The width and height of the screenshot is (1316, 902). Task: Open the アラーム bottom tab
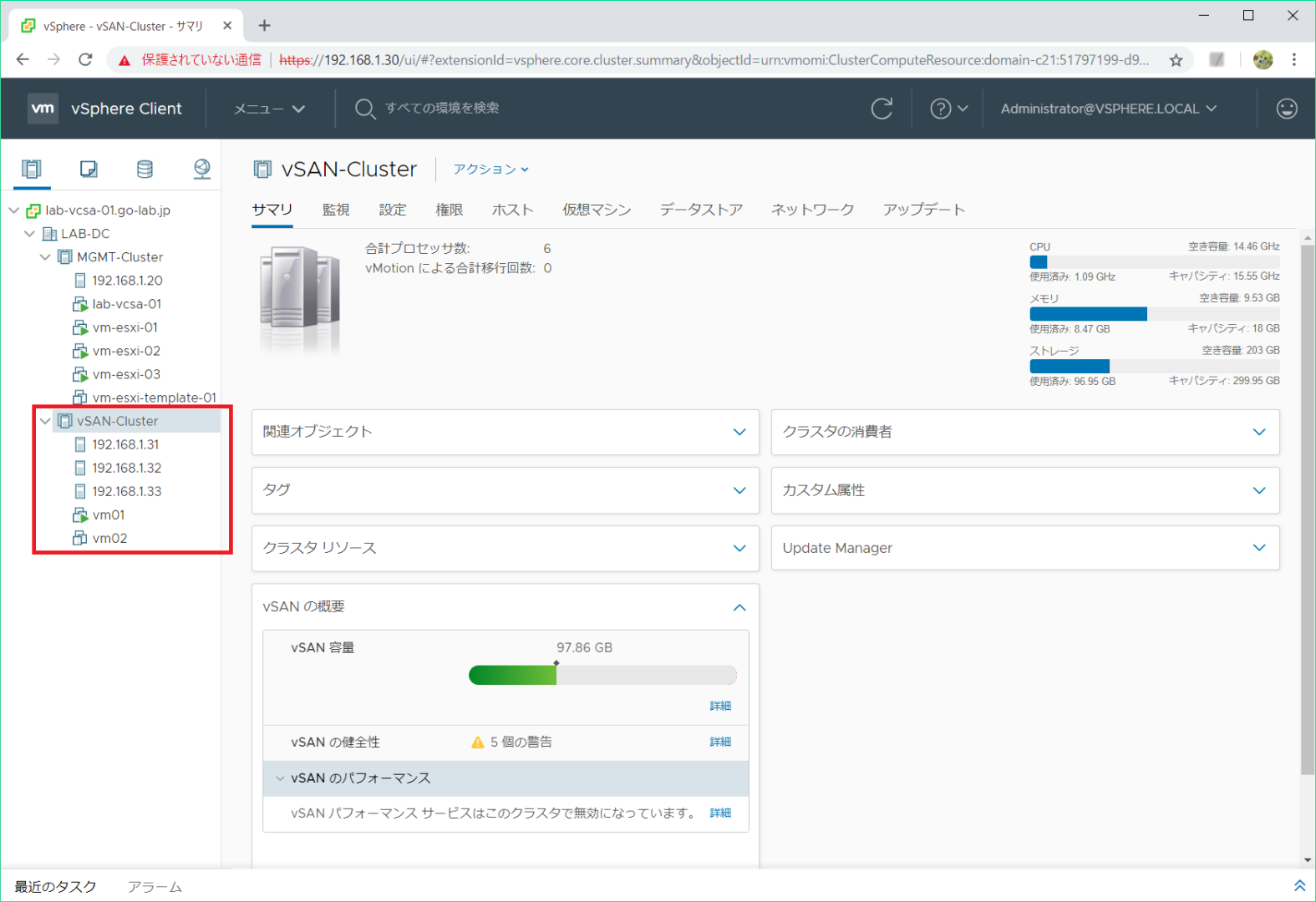[155, 887]
